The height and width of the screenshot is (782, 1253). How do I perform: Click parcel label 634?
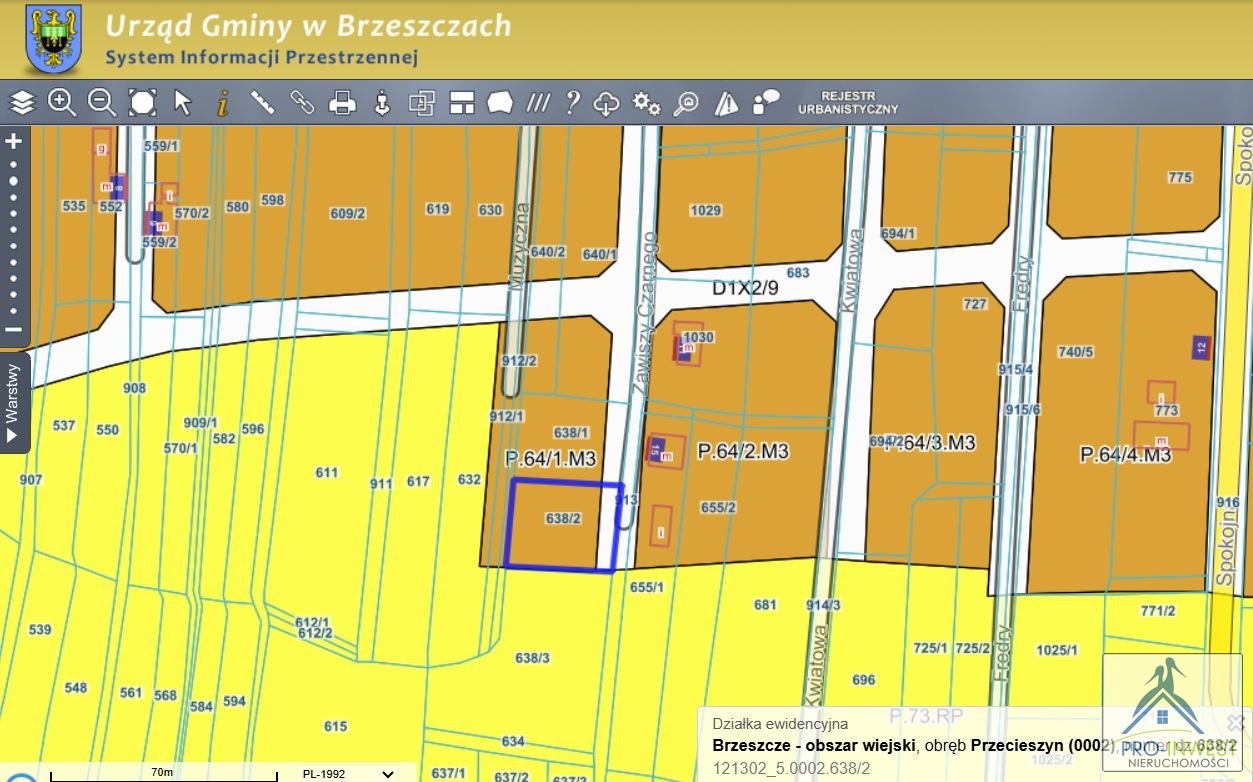coord(513,742)
